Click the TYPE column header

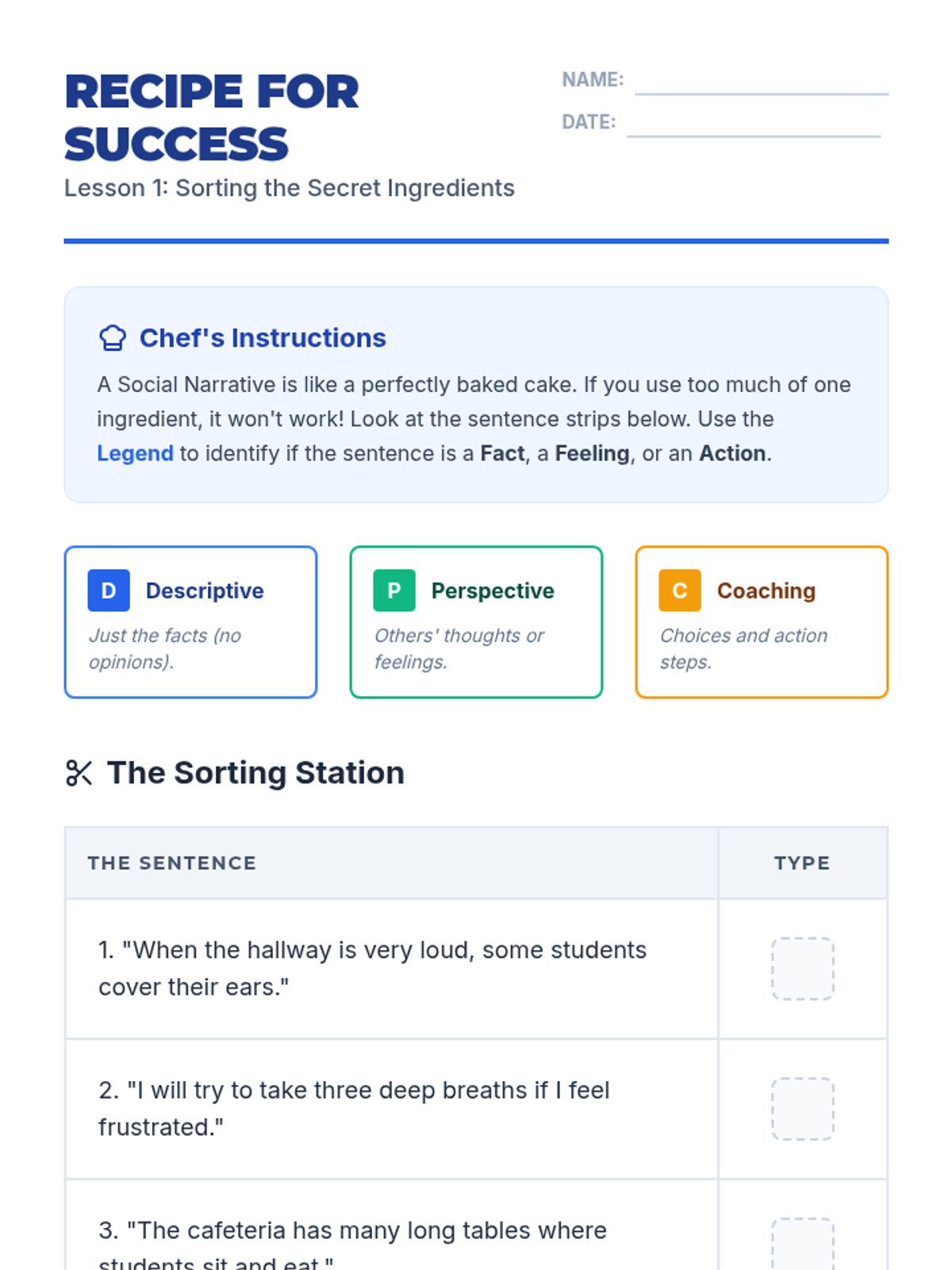[802, 864]
